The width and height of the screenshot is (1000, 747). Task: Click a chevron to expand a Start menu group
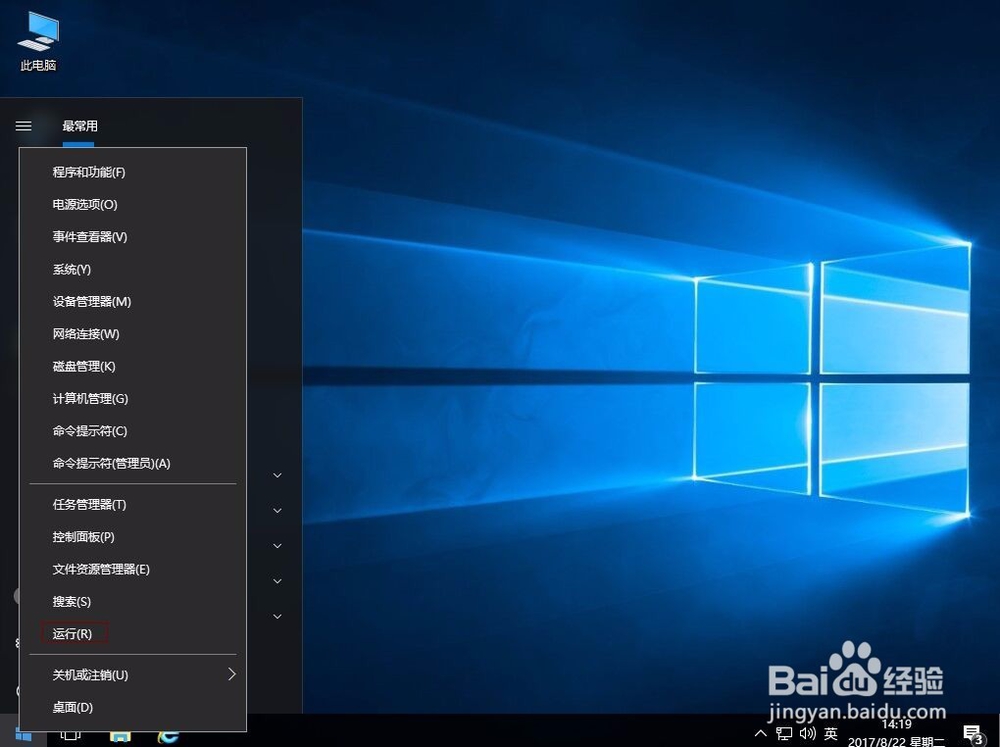277,475
